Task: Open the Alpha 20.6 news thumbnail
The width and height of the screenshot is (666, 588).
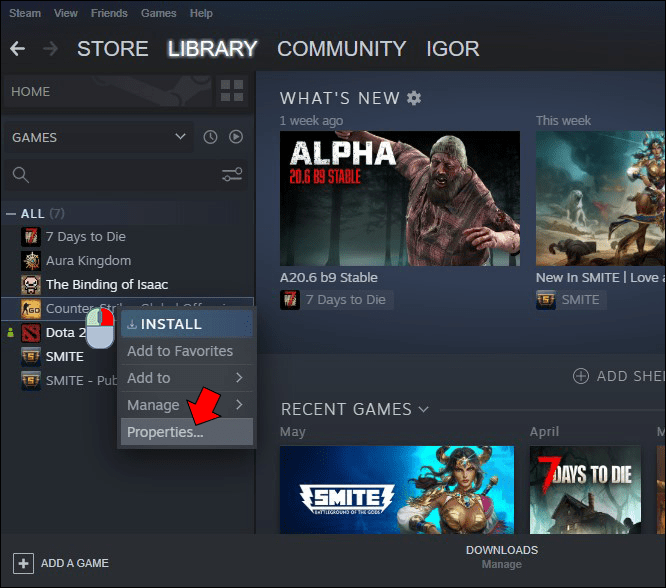Action: coord(400,198)
